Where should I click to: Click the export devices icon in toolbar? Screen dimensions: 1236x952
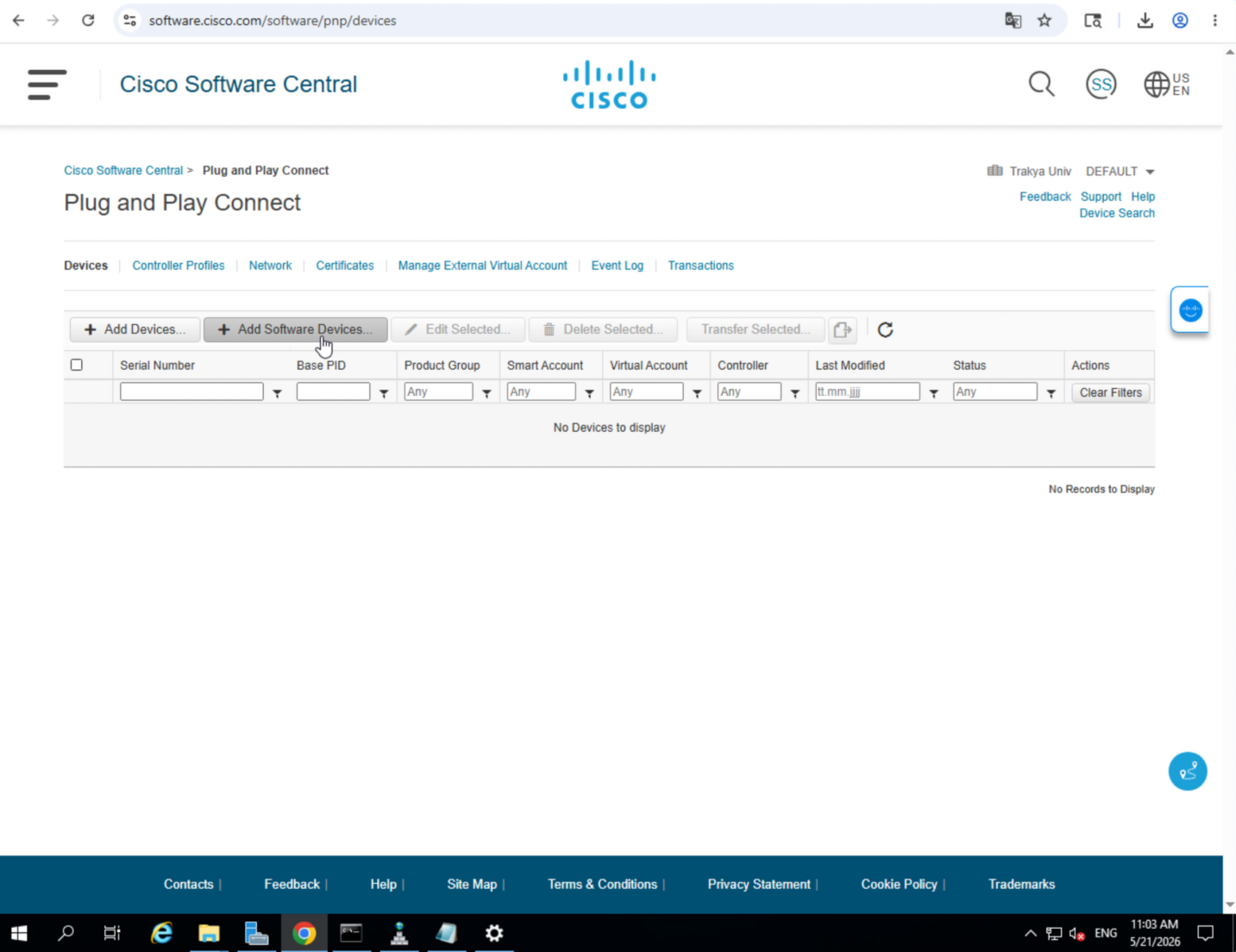(x=843, y=329)
